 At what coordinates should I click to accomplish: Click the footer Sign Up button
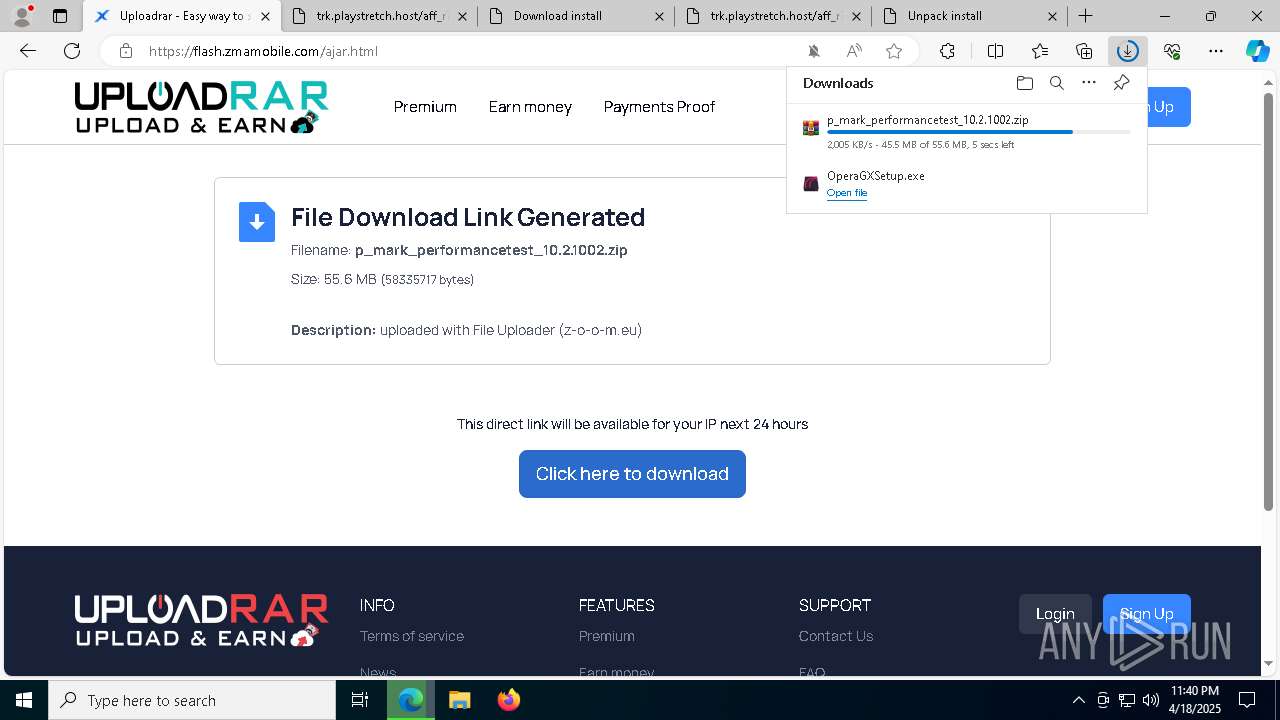(1146, 614)
